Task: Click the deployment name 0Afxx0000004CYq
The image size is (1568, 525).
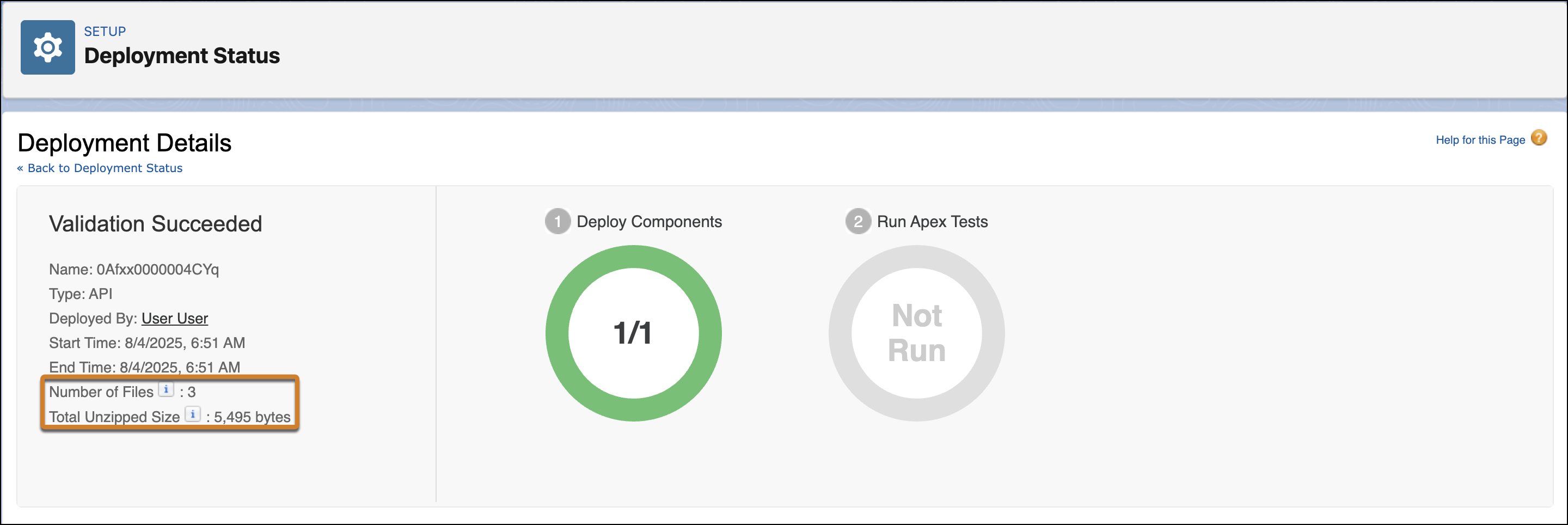Action: point(158,270)
